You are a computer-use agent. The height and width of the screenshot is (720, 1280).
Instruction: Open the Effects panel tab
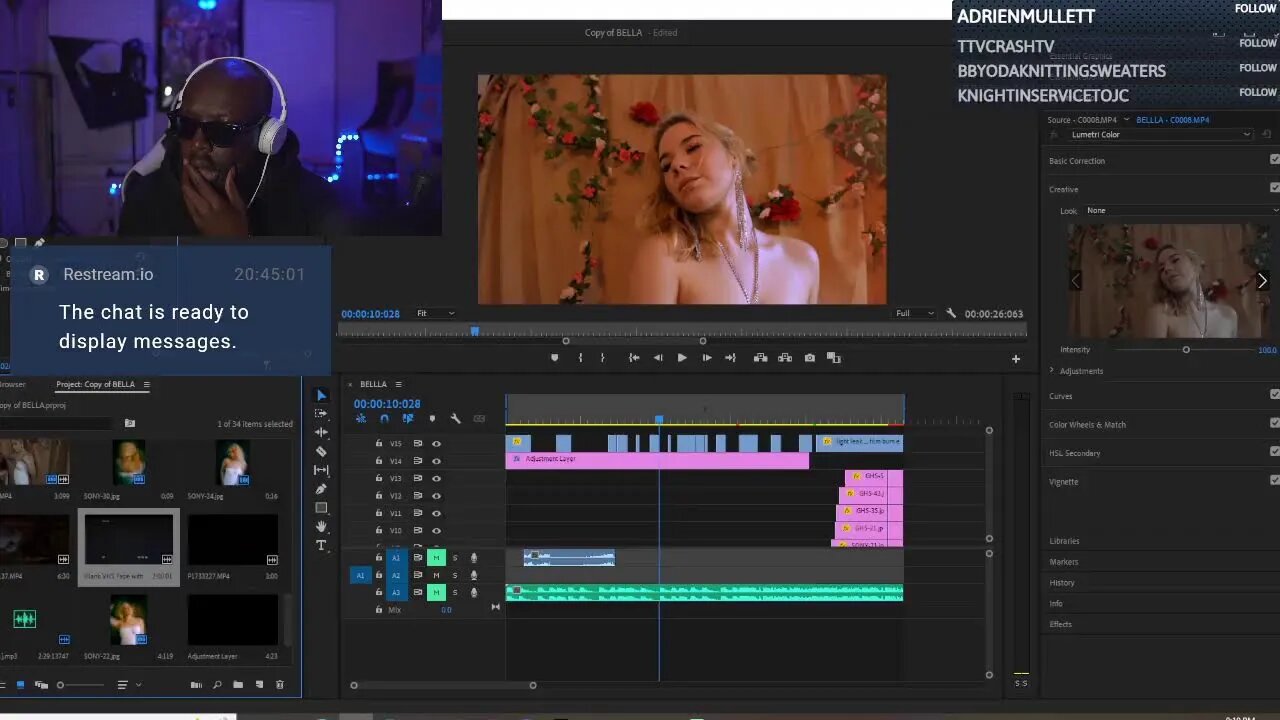click(x=1060, y=624)
